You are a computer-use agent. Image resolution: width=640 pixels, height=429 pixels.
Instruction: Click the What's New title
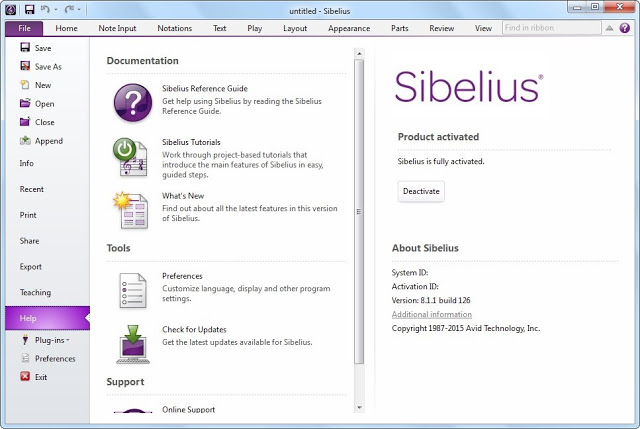click(x=183, y=196)
